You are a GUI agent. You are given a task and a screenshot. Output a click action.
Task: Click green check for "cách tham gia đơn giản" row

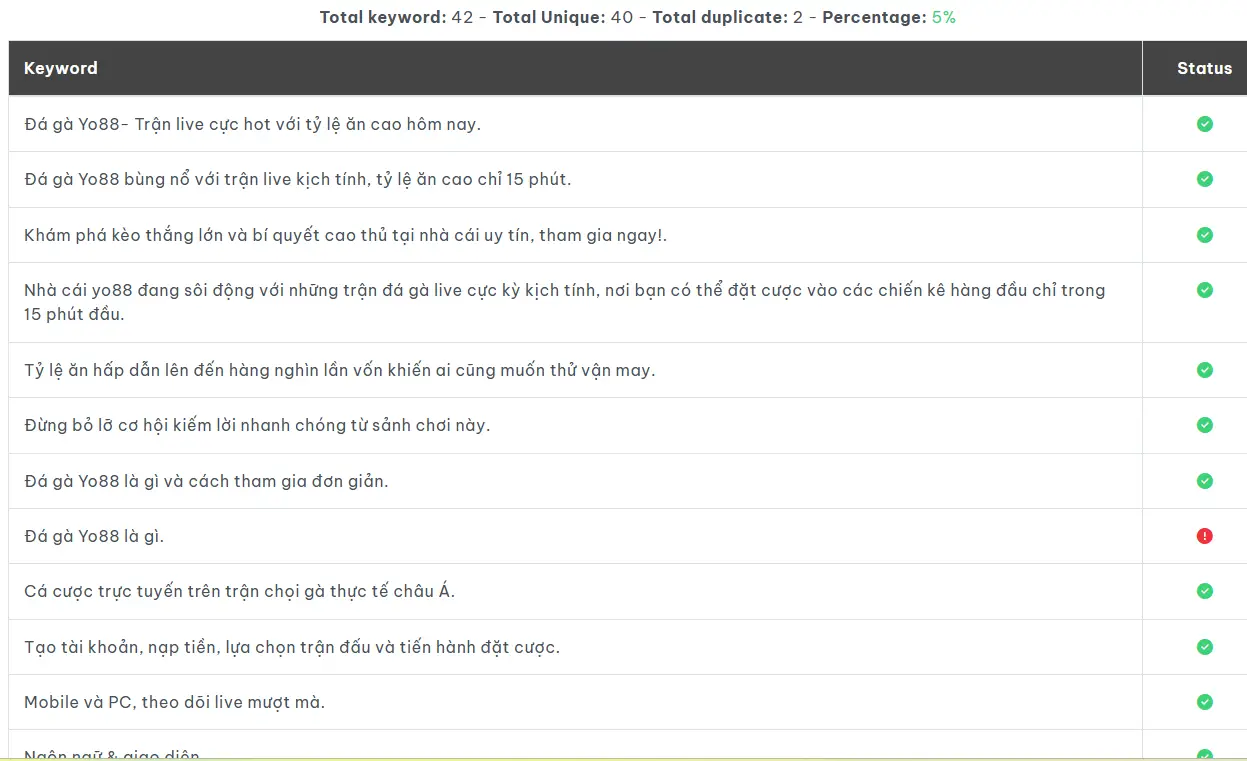pyautogui.click(x=1204, y=481)
